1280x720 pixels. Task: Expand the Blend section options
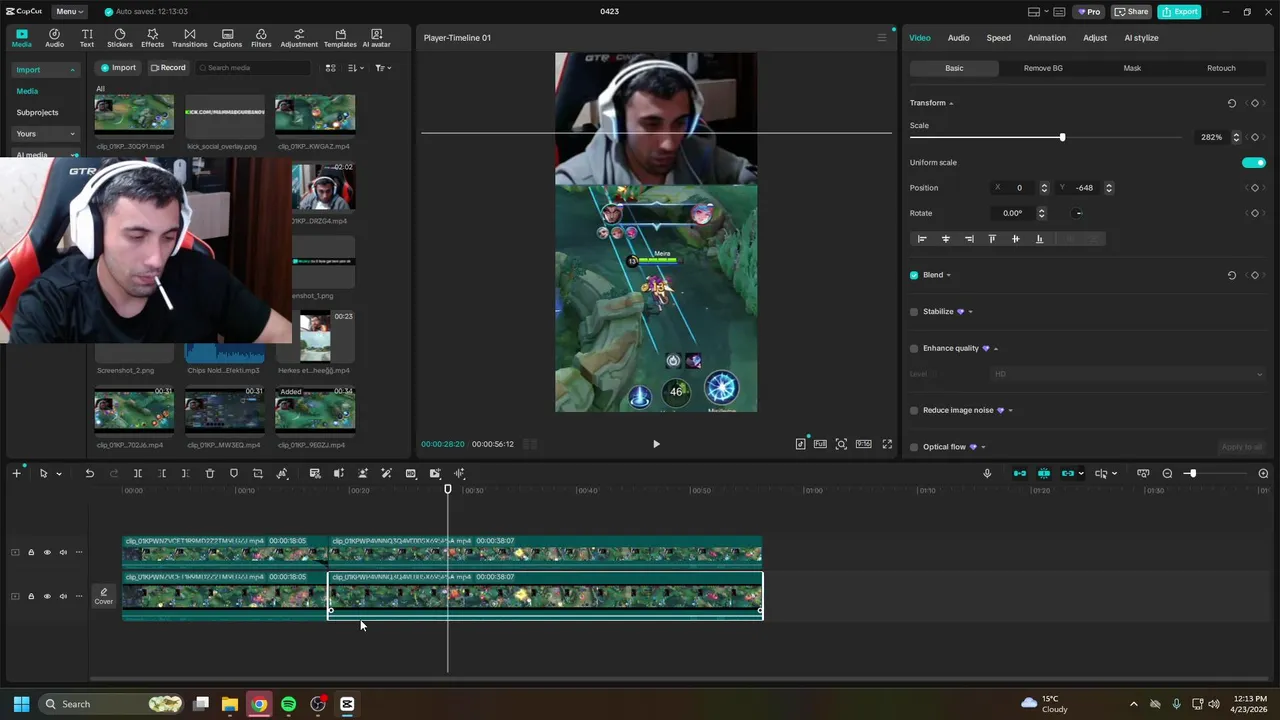pyautogui.click(x=948, y=275)
